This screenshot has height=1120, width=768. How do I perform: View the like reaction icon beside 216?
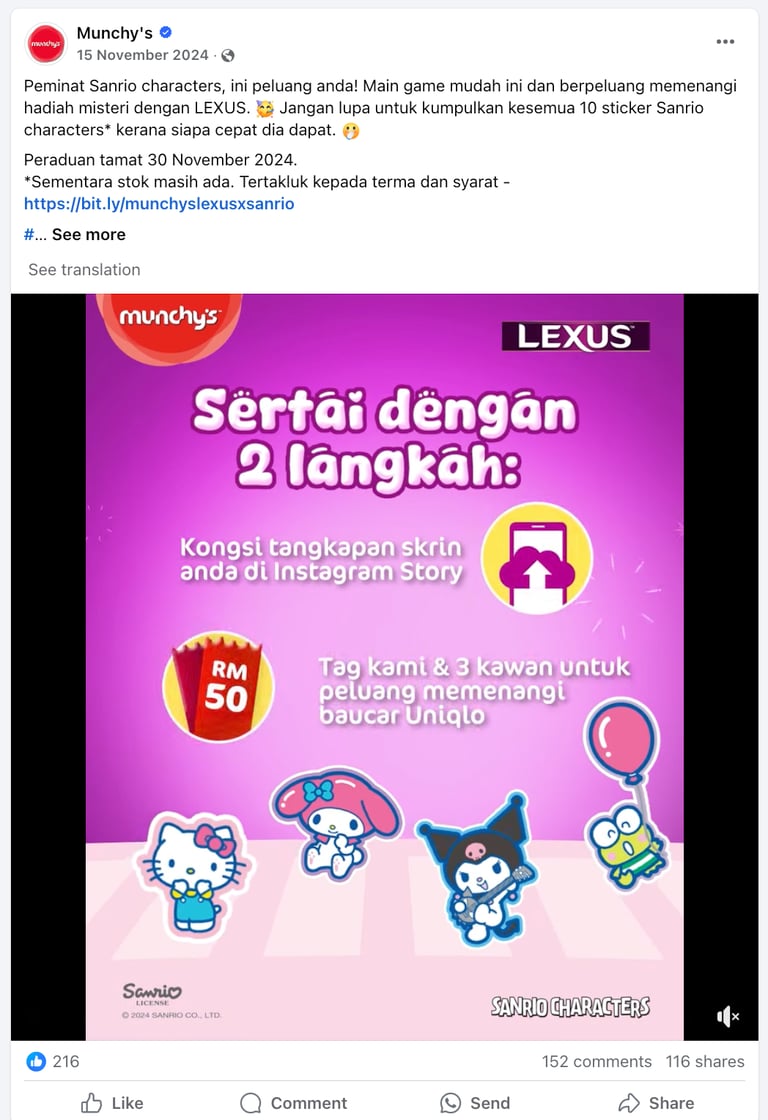36,1061
